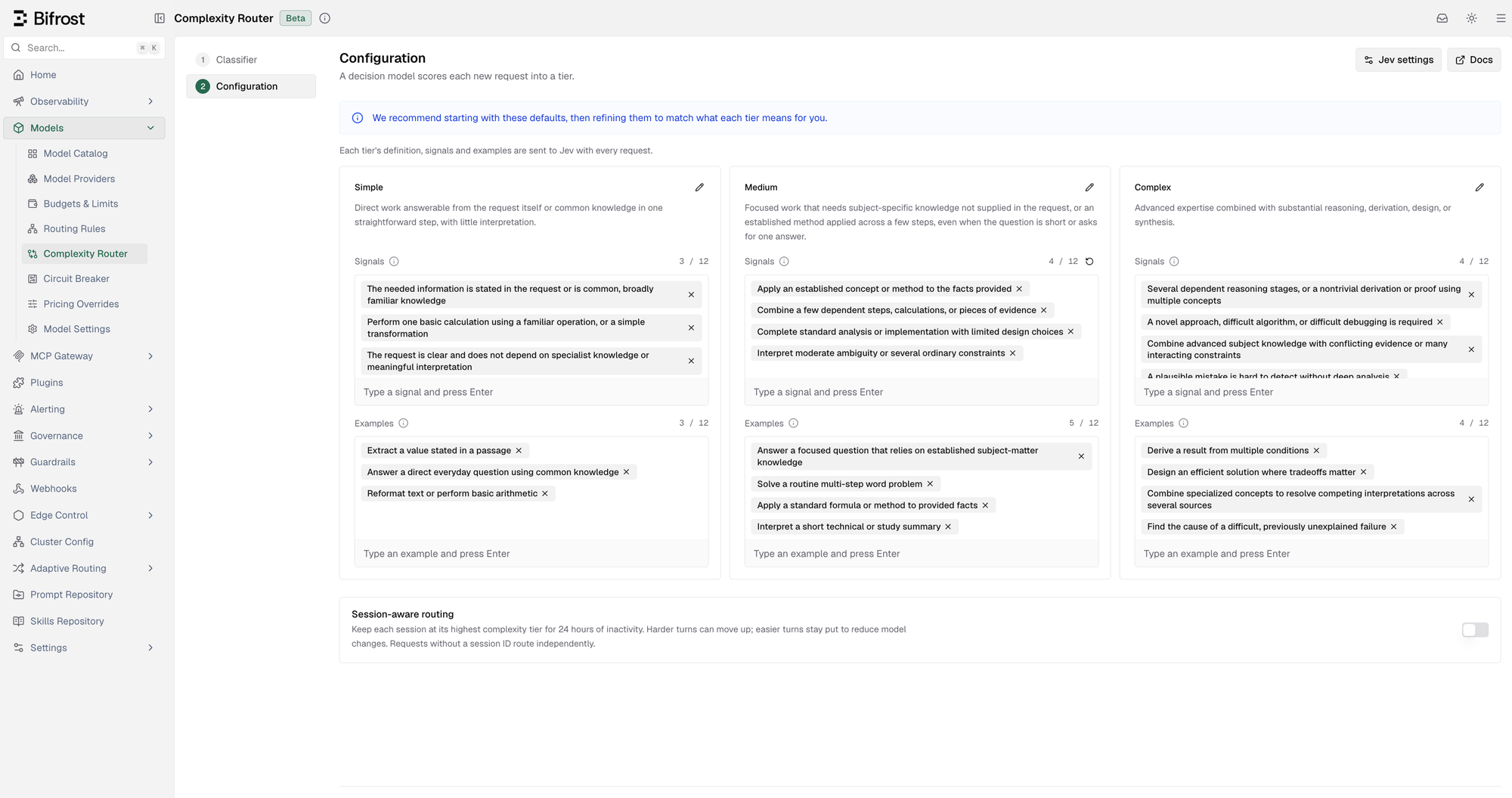Viewport: 1512px width, 798px height.
Task: Open the Prompt Repository page
Action: [x=84, y=595]
